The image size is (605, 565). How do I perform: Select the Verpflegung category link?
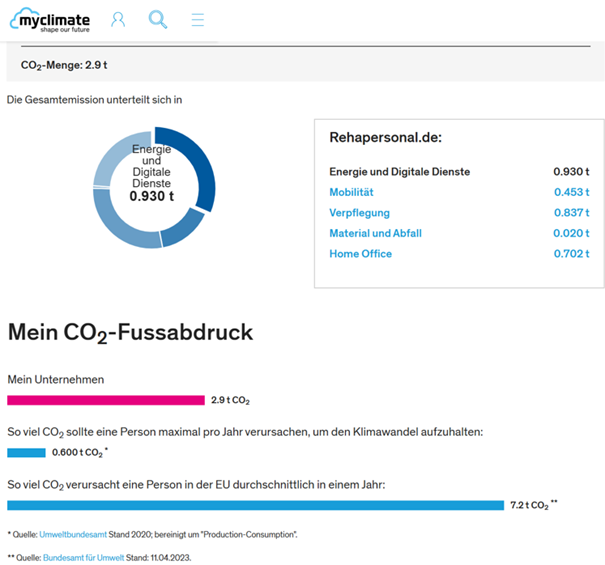click(359, 213)
